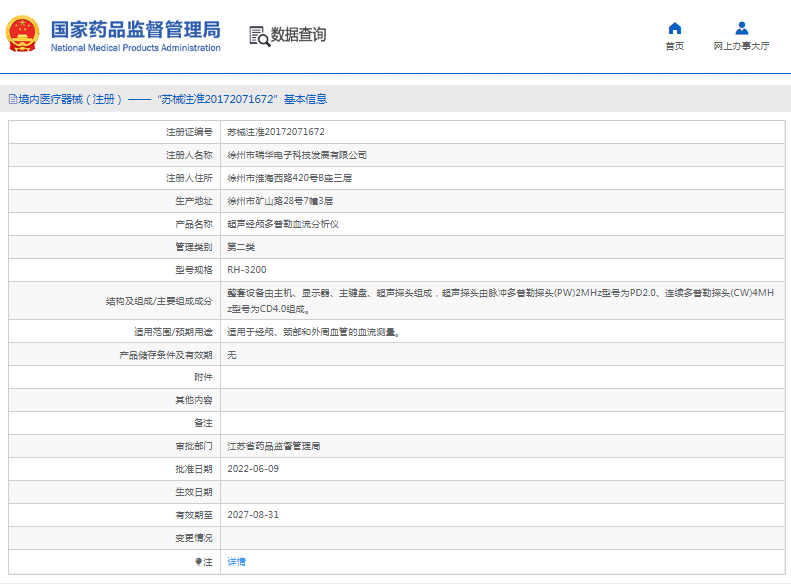Click the National Medical Products Administration subtitle
Screen dimensions: 791x587
tap(136, 48)
